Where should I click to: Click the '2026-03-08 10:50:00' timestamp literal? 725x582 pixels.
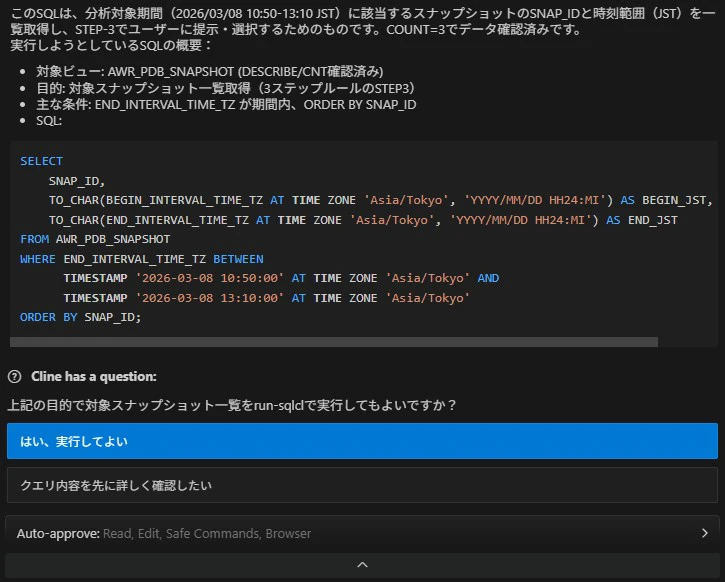(x=209, y=278)
